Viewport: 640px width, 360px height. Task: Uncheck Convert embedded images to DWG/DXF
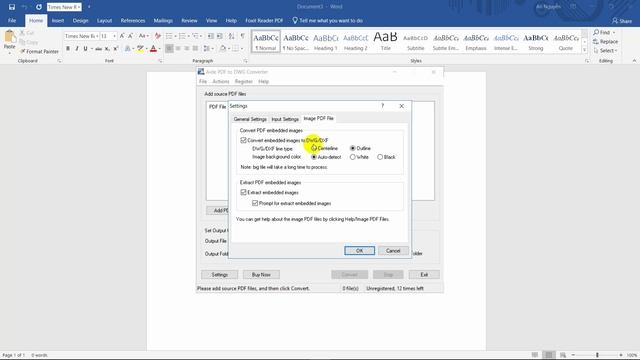tap(244, 140)
